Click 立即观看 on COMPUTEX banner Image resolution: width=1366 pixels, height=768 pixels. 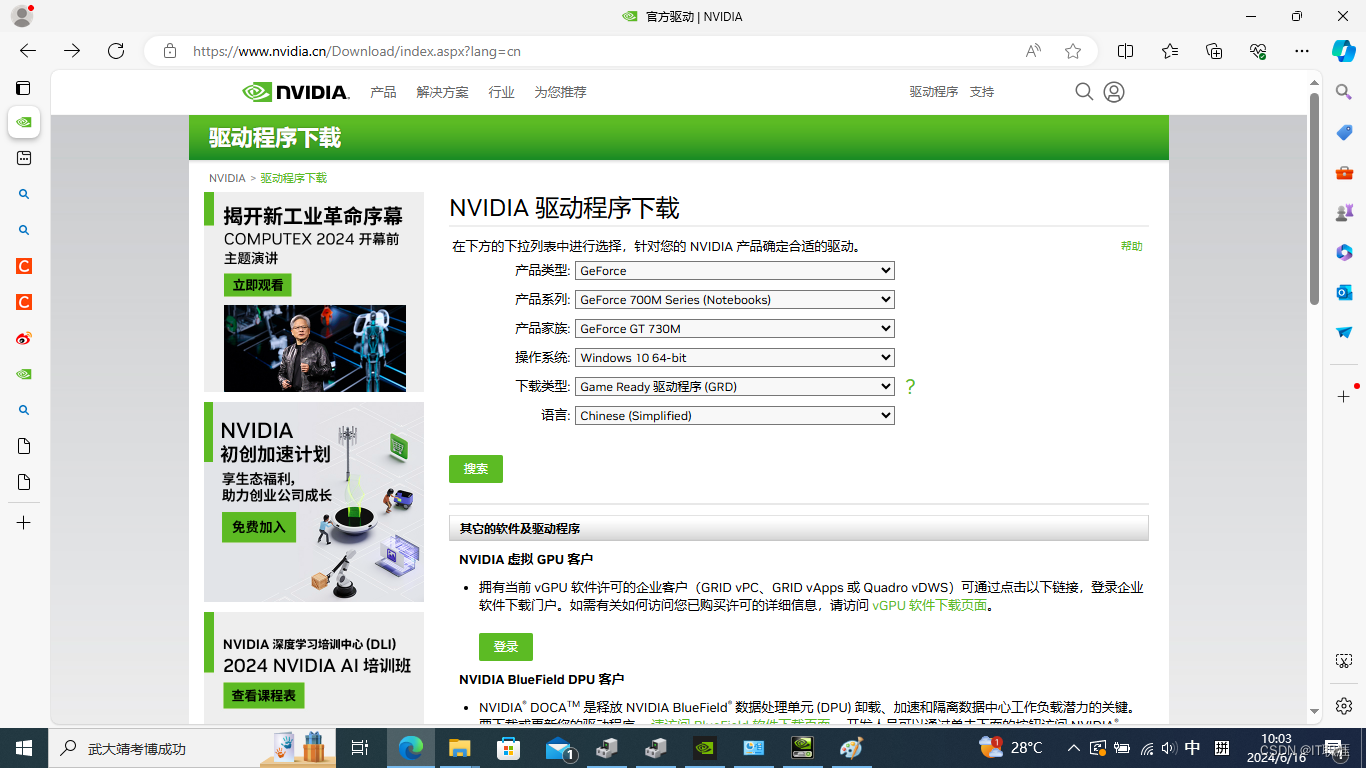(258, 285)
